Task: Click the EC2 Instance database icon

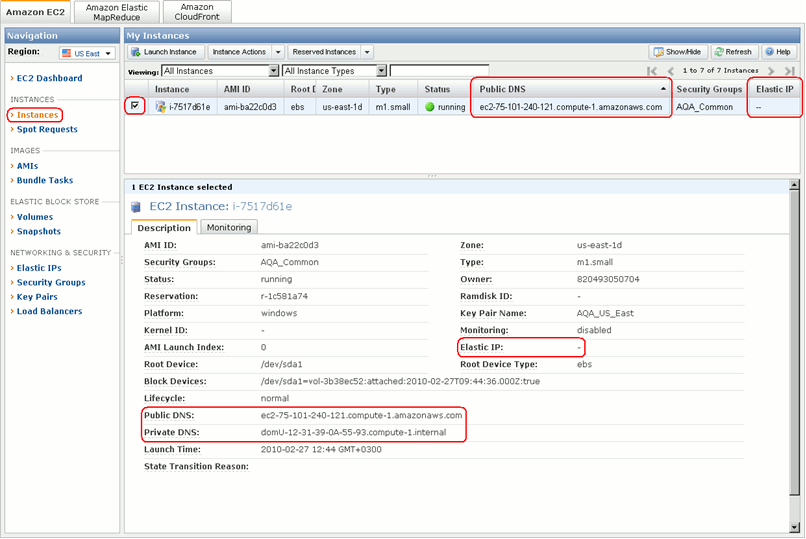Action: pyautogui.click(x=136, y=207)
